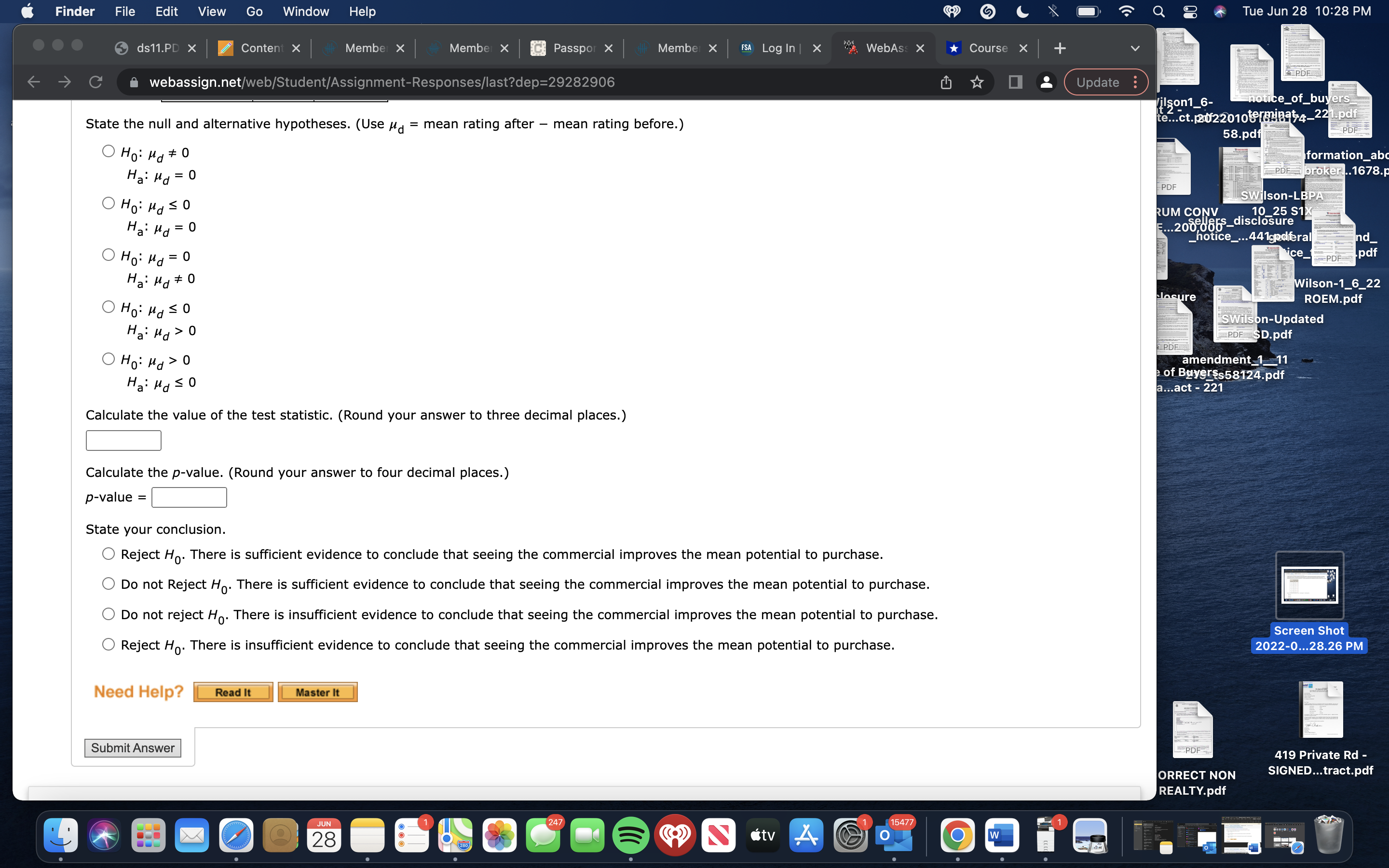Click the Submit Answer button
Image resolution: width=1389 pixels, height=868 pixels.
click(133, 747)
